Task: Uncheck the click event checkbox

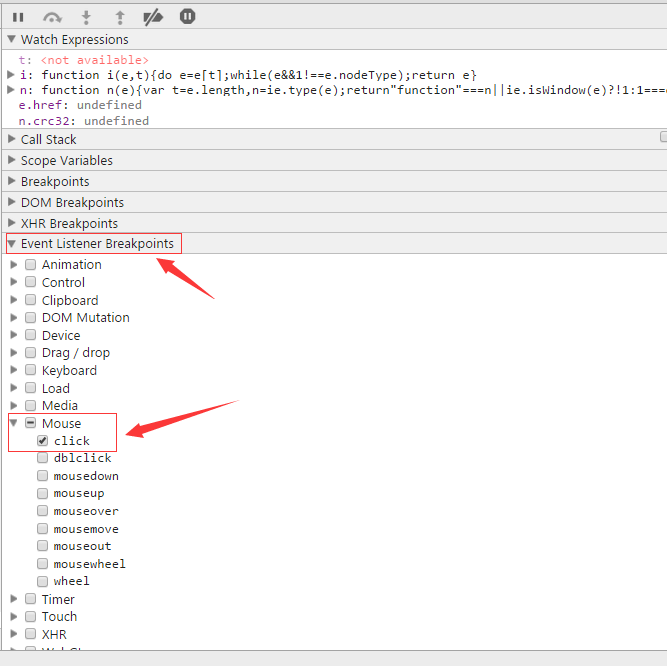Action: point(43,441)
